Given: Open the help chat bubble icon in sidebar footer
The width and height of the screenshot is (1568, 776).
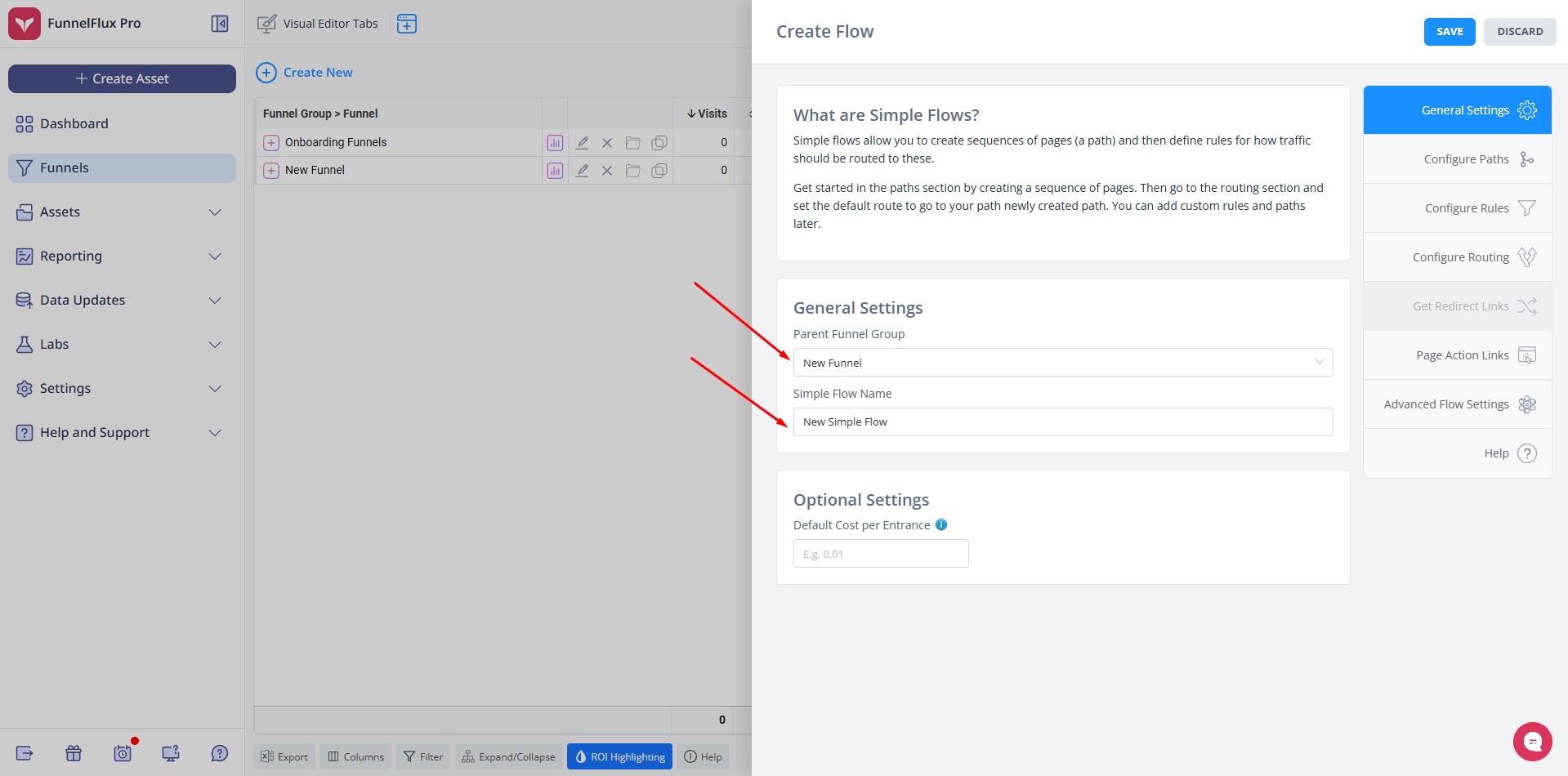Looking at the screenshot, I should 220,753.
